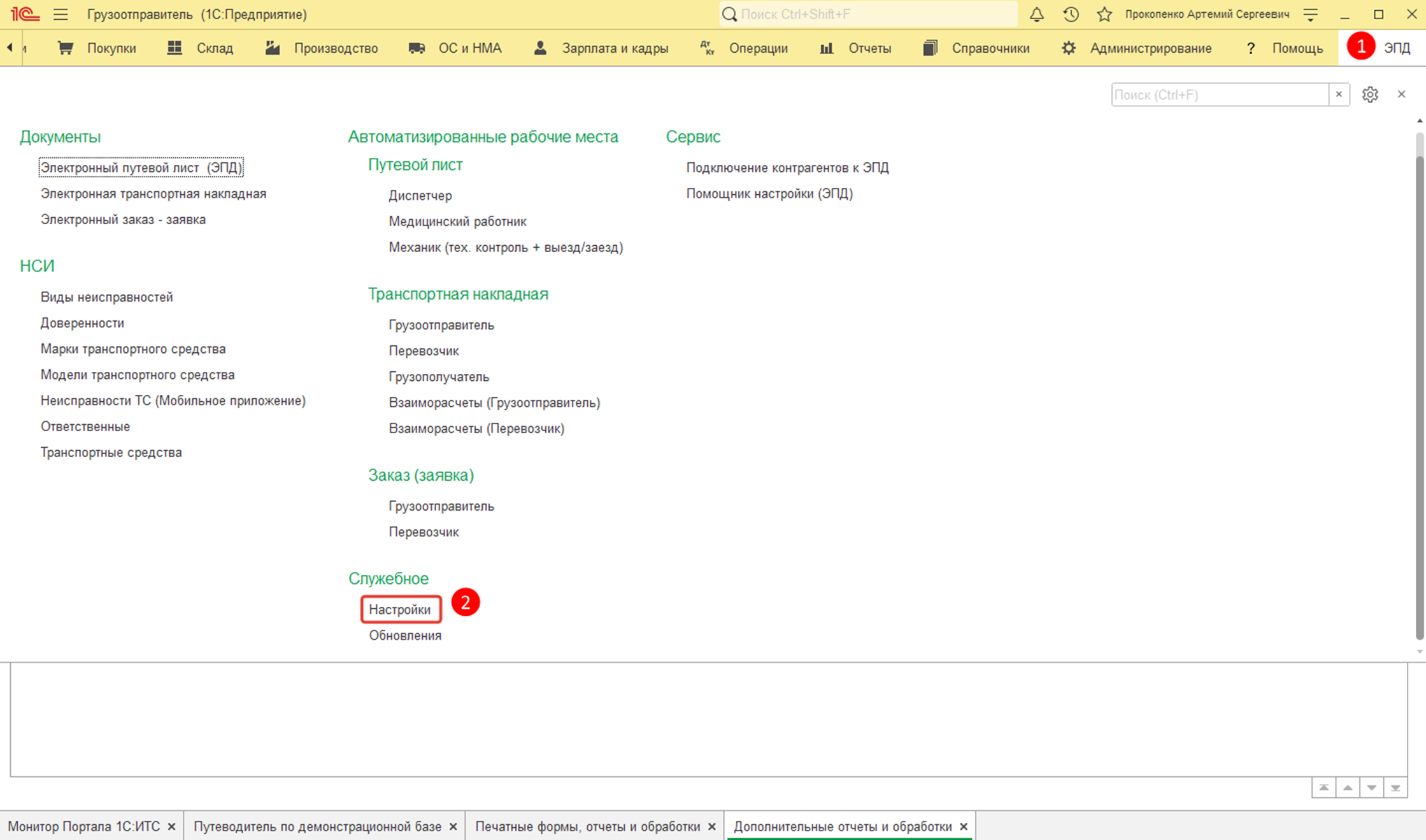1426x840 pixels.
Task: Open Транспортные средства
Action: click(x=111, y=452)
